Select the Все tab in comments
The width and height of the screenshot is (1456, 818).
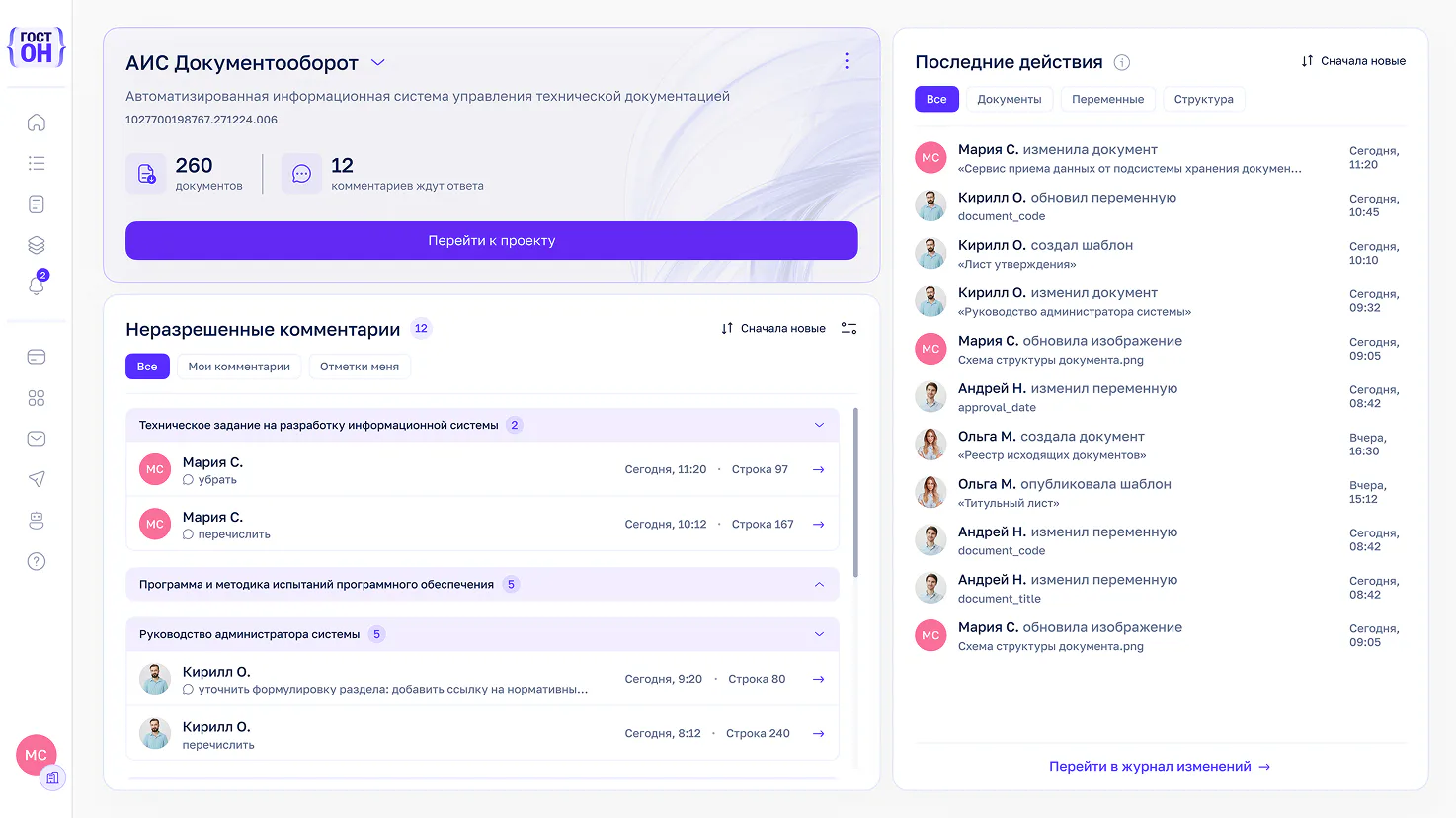147,367
